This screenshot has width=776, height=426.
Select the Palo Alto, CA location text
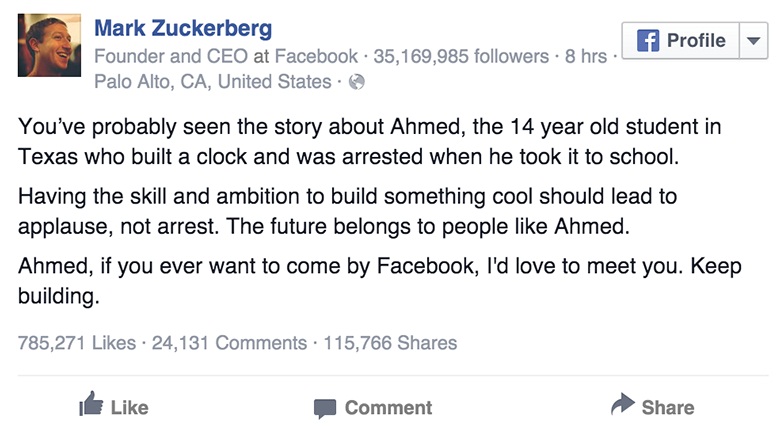(x=212, y=82)
